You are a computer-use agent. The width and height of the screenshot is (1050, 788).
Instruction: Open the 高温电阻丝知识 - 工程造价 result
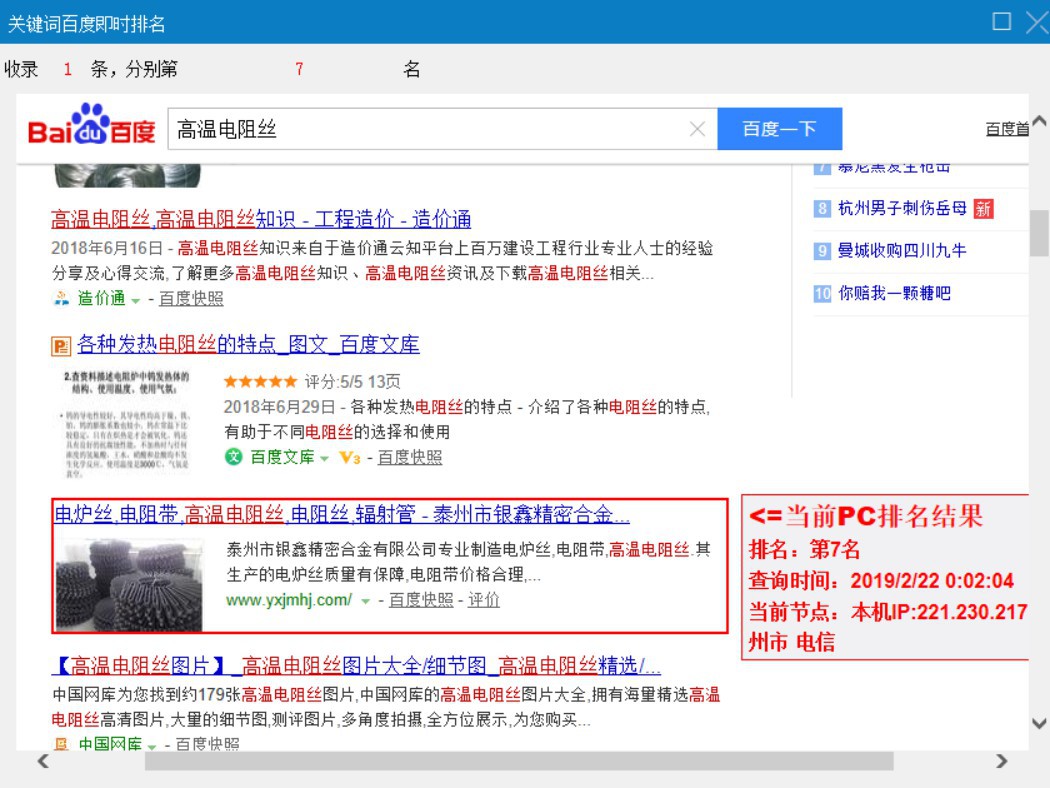point(261,219)
